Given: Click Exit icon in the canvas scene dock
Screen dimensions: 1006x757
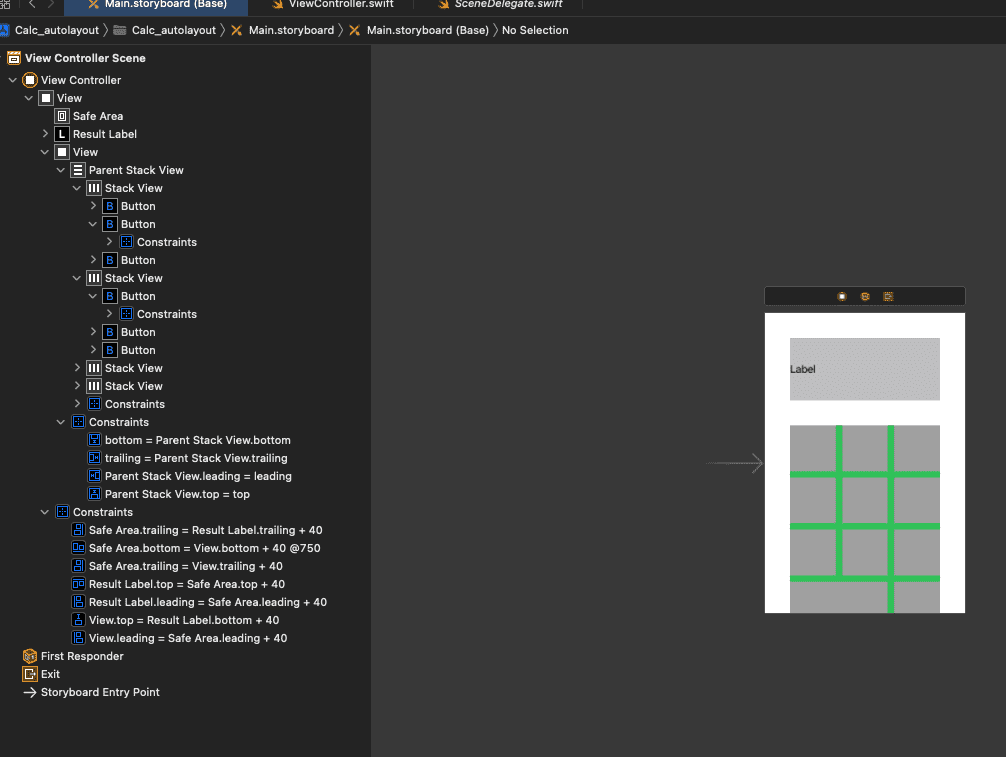Looking at the screenshot, I should (x=888, y=296).
